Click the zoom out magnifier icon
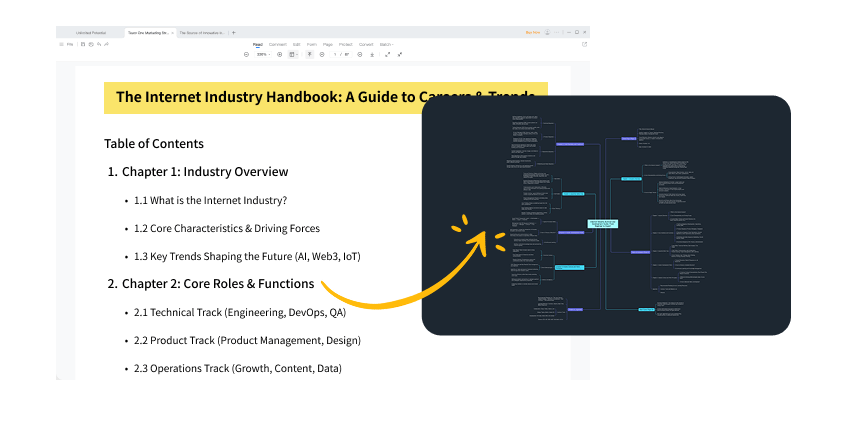Viewport: 848px width, 426px height. tap(246, 54)
